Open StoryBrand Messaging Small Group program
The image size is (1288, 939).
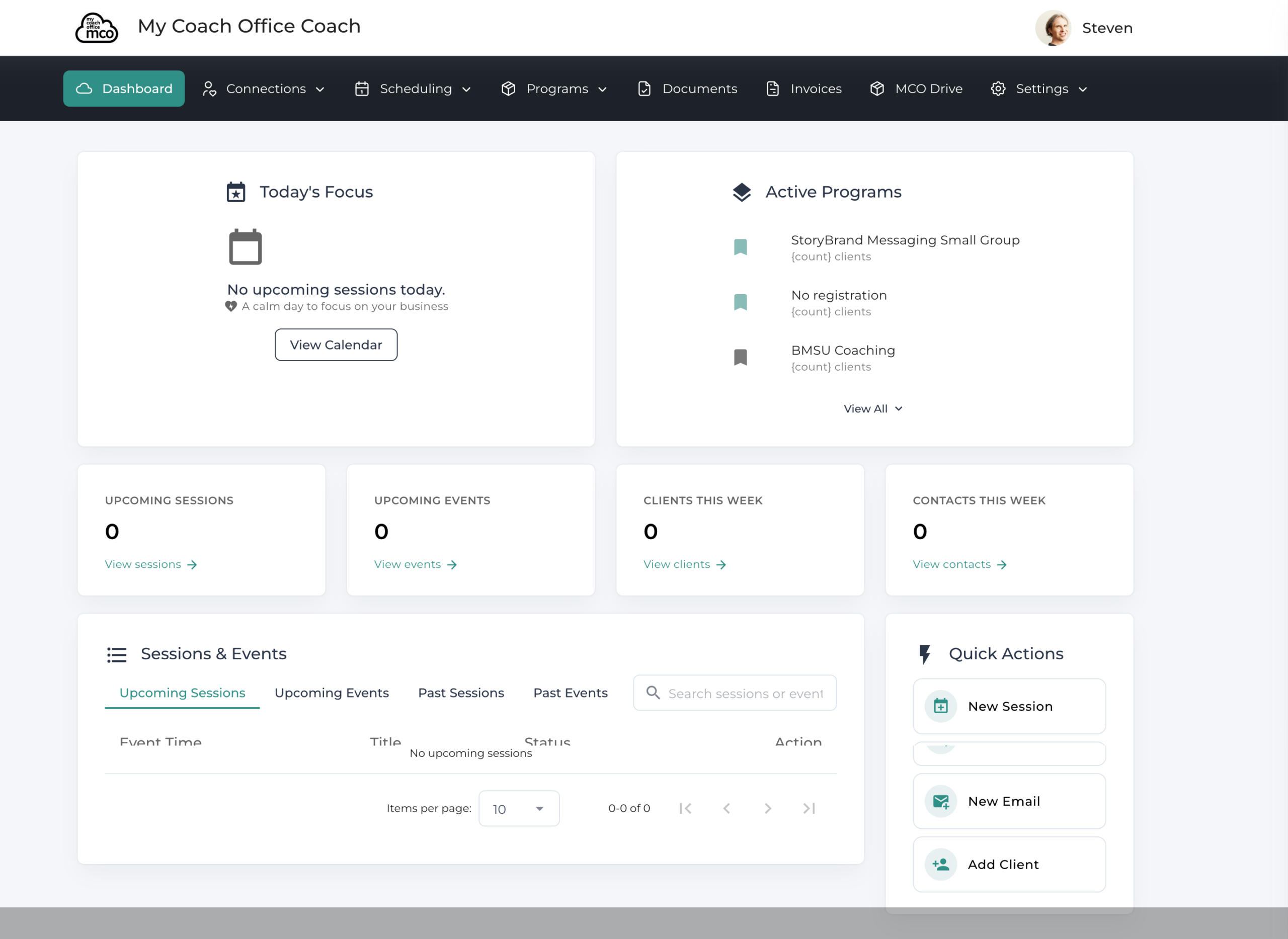(905, 240)
